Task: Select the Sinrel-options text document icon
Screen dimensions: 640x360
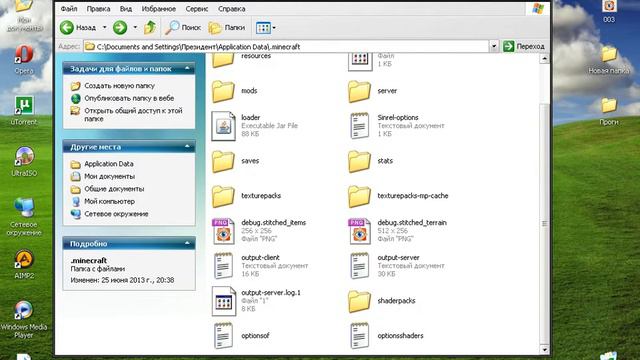Action: tap(359, 126)
